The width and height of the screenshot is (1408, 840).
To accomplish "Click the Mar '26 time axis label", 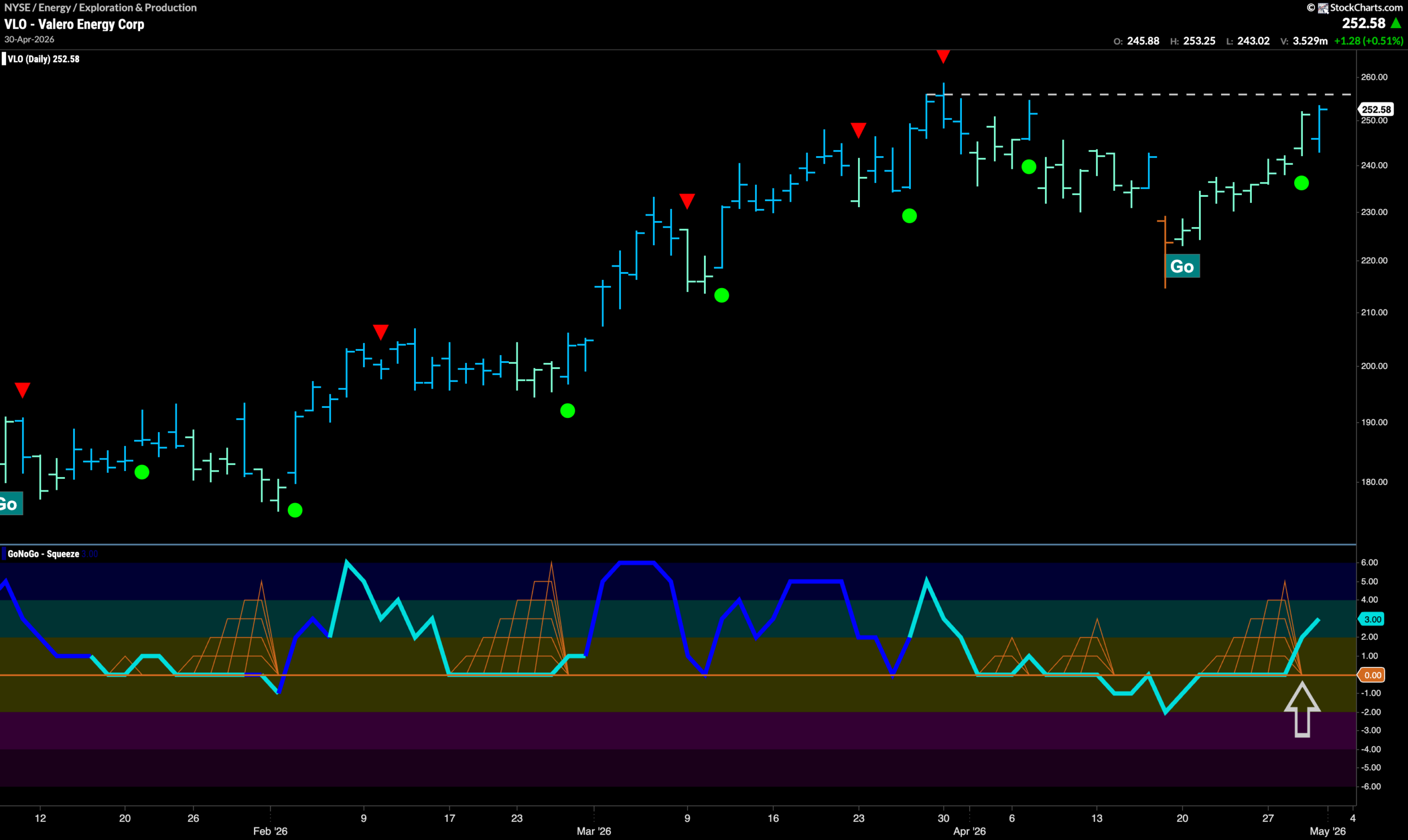I will (x=593, y=831).
